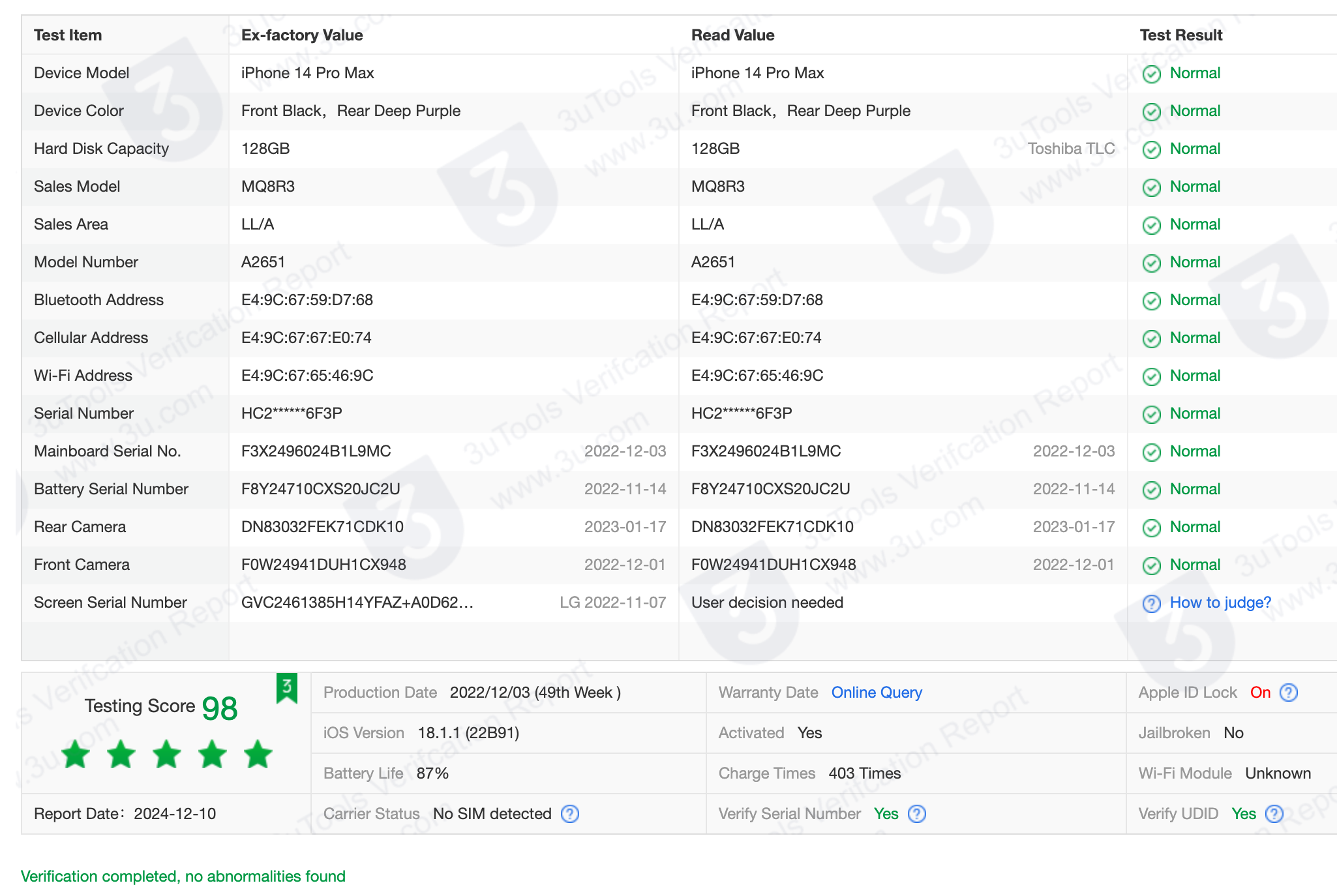
Task: Click the Activated Yes value
Action: 809,733
